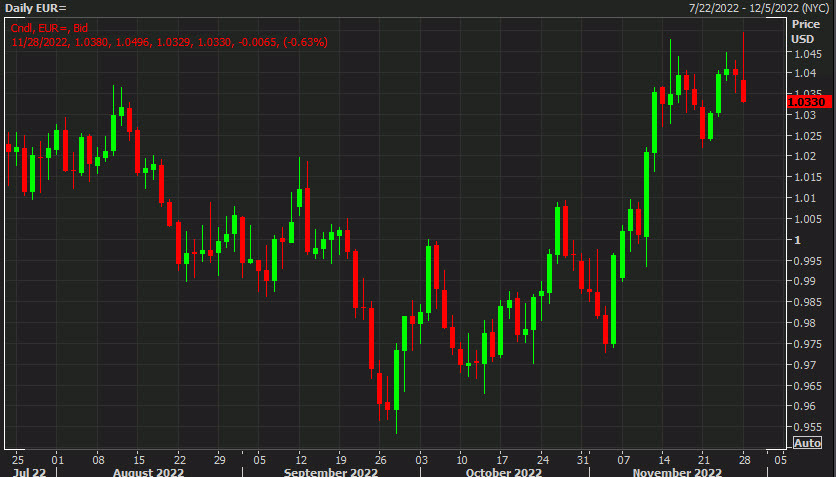Click the 22 date tick in August
836x477 pixels.
tap(180, 459)
